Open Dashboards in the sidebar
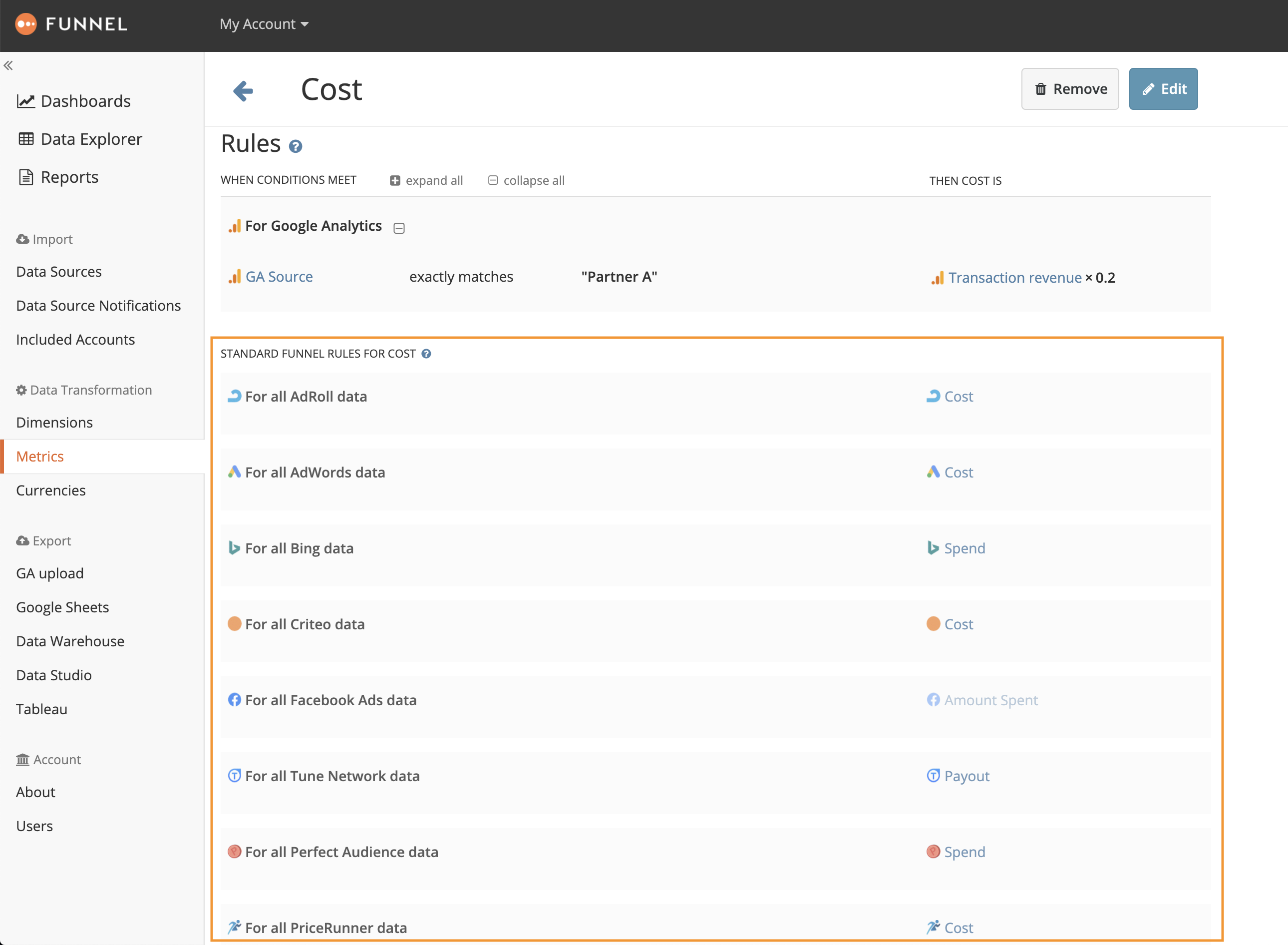The width and height of the screenshot is (1288, 945). pos(86,101)
